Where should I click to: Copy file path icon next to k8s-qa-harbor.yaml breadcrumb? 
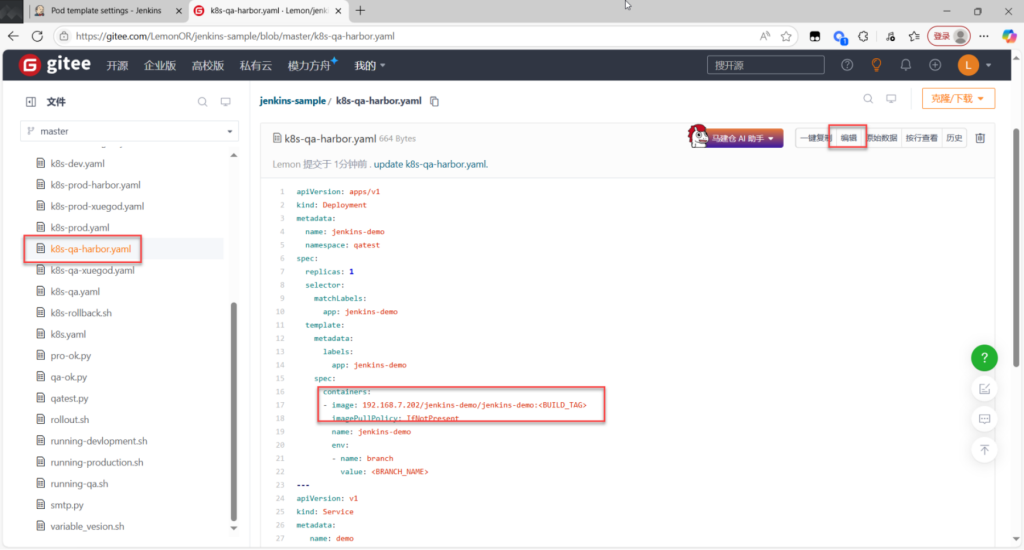[434, 101]
